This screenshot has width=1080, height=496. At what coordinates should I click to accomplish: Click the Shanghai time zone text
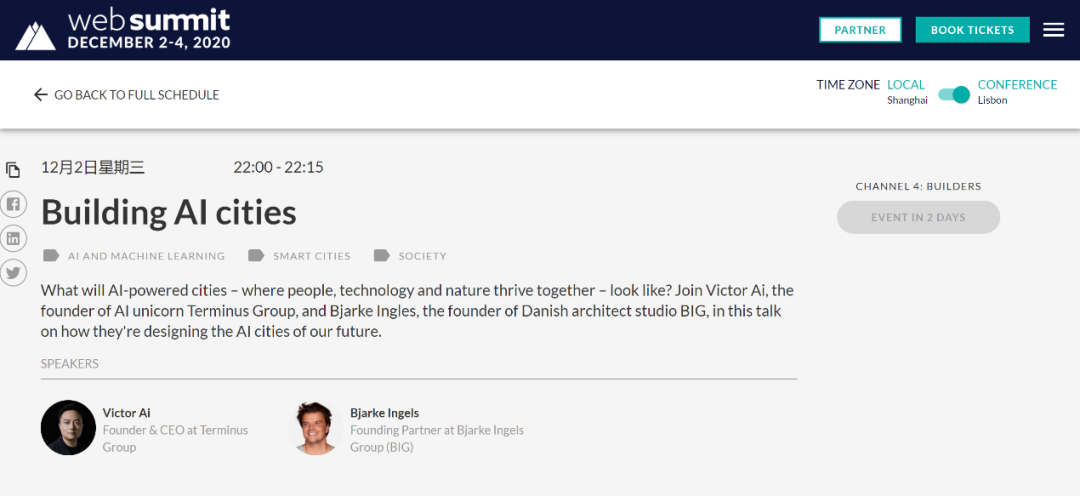click(907, 101)
